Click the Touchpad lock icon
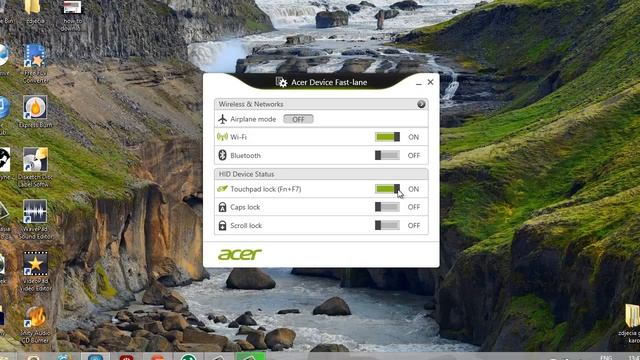Screen dimensions: 640x360 [x=222, y=189]
